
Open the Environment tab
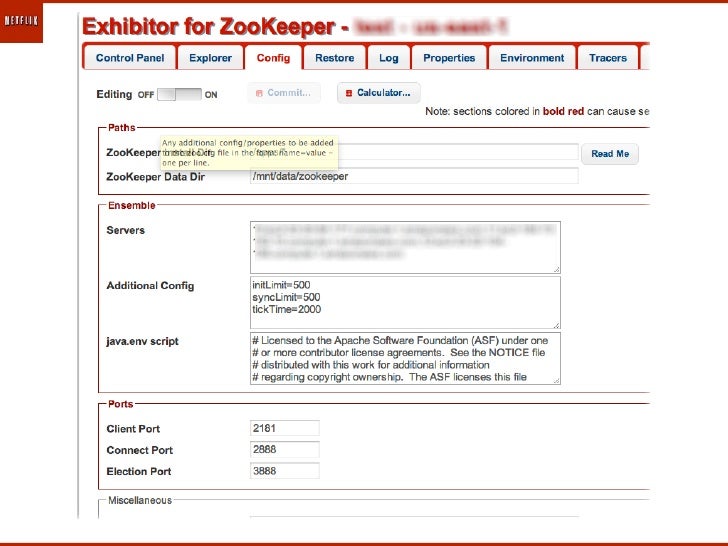[532, 58]
